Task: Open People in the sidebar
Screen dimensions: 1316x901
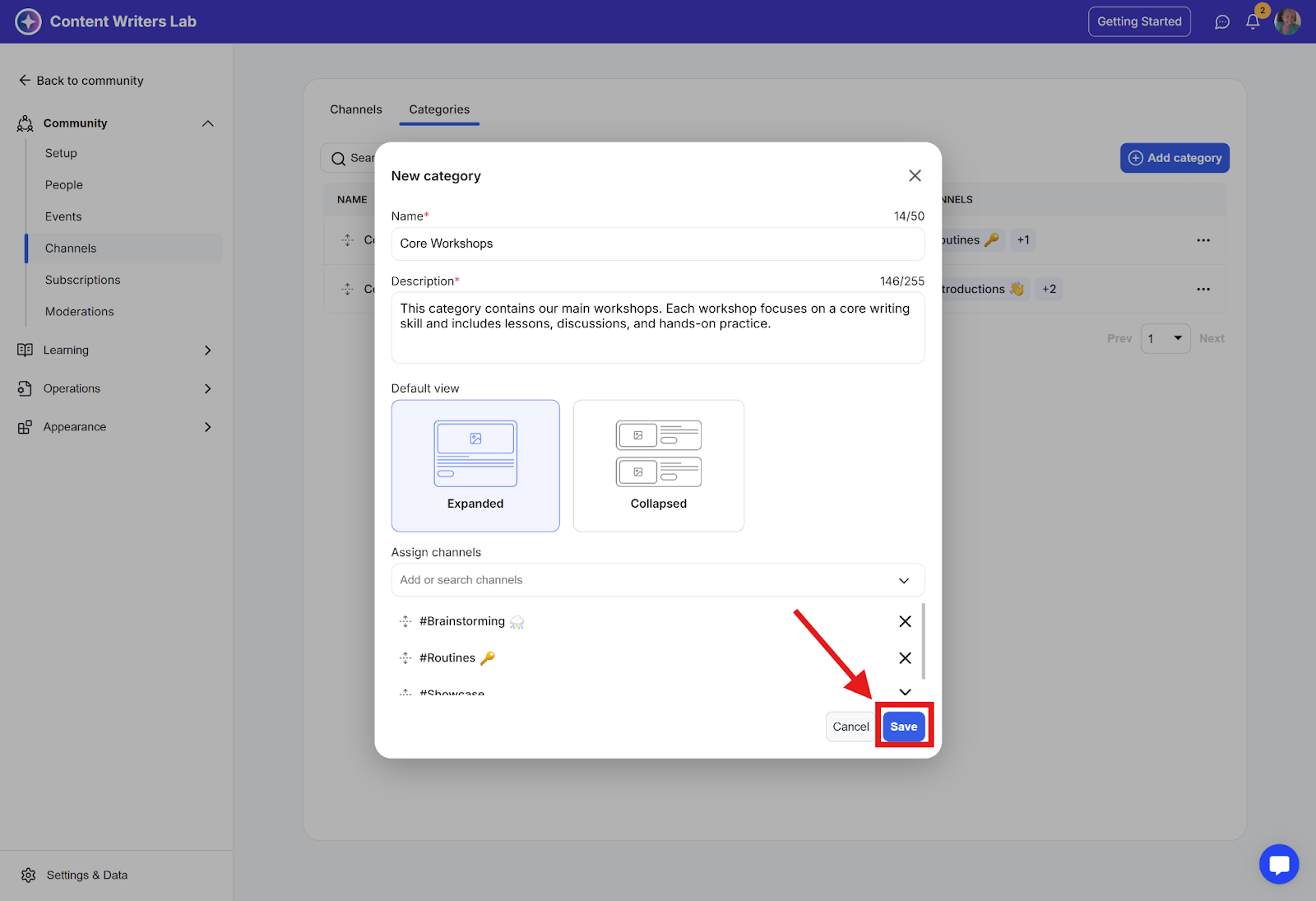Action: click(x=64, y=185)
